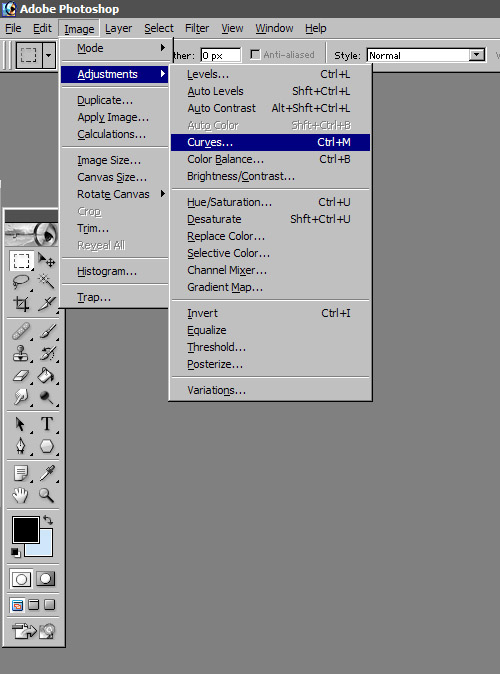Select the Smudge tool
Viewport: 500px width, 674px height.
tap(21, 397)
